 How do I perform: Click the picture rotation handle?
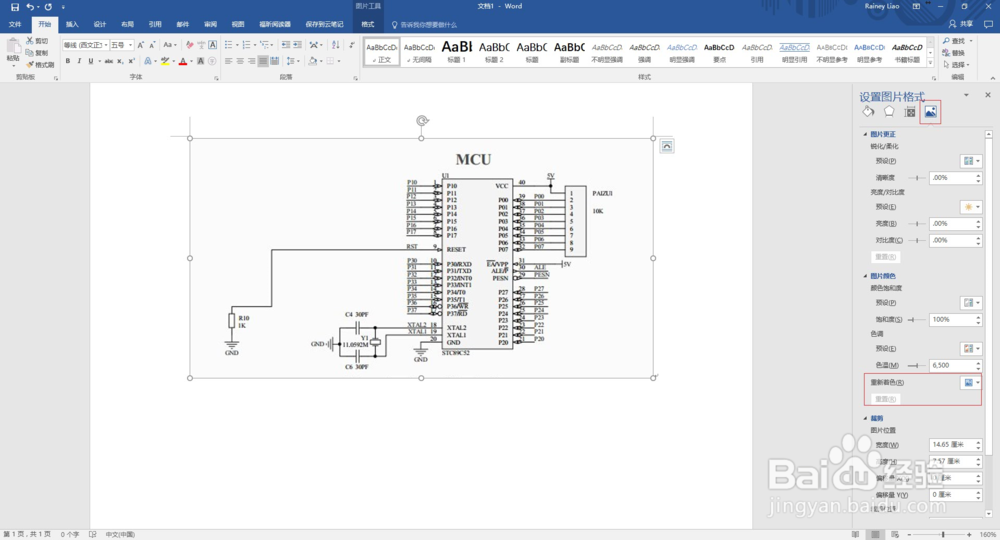pos(422,120)
